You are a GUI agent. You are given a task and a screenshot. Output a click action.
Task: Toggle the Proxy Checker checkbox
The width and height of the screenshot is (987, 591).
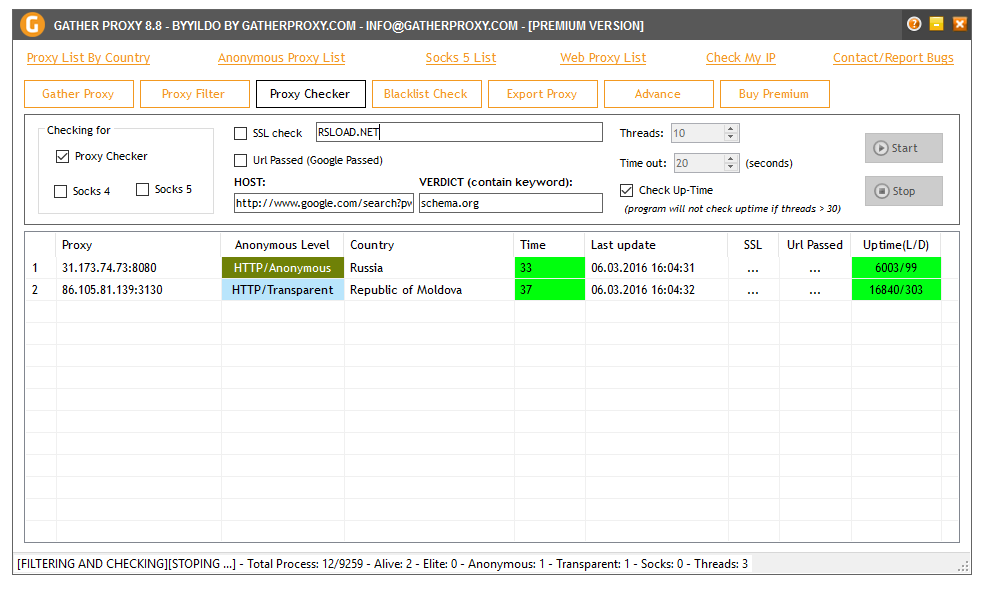tap(62, 156)
